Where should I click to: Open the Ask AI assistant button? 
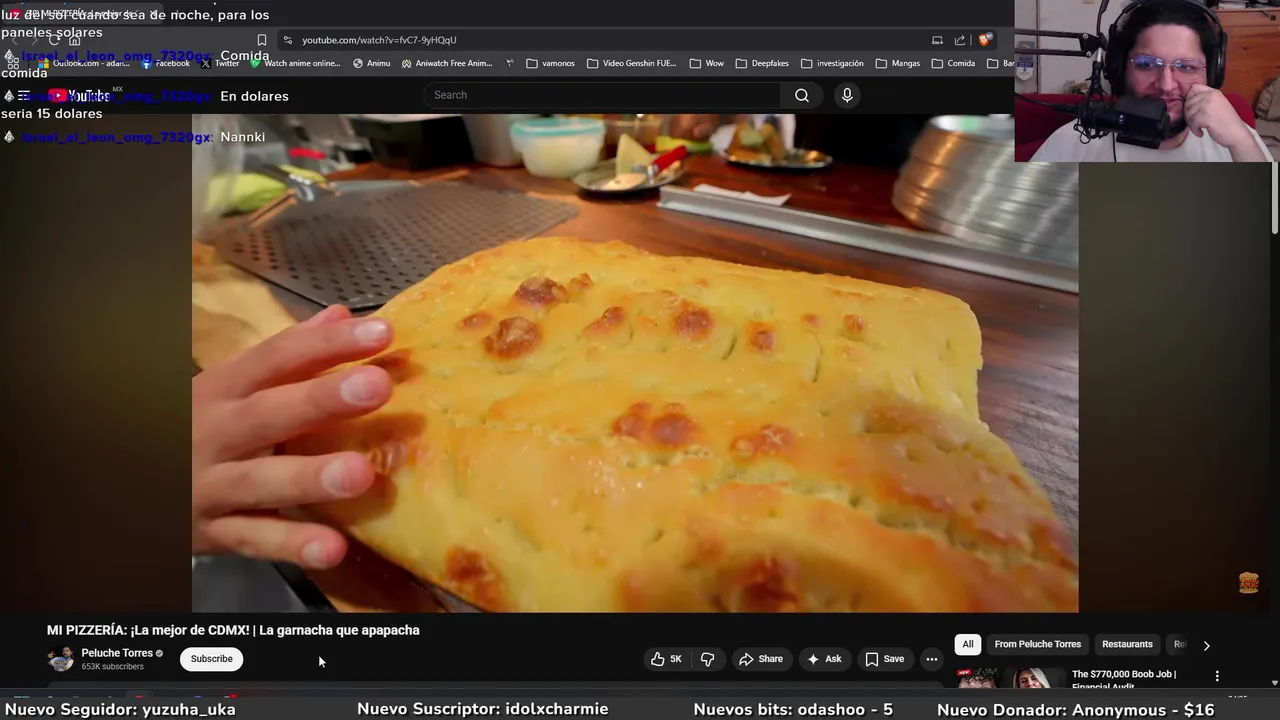[x=825, y=659]
